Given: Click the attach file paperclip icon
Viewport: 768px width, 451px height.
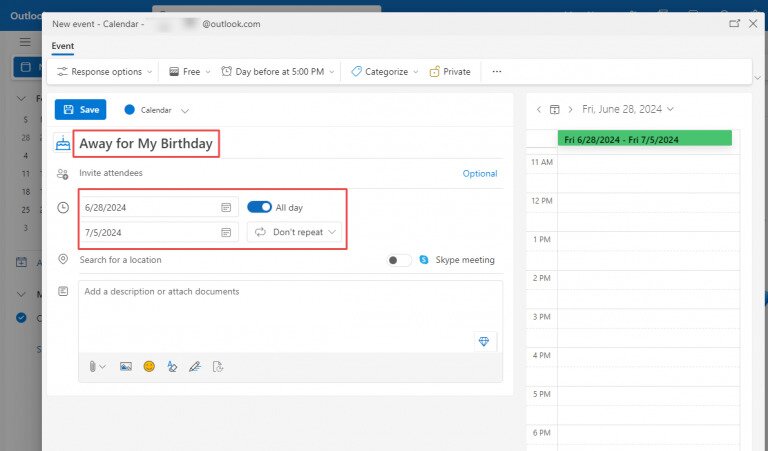Looking at the screenshot, I should pyautogui.click(x=93, y=367).
